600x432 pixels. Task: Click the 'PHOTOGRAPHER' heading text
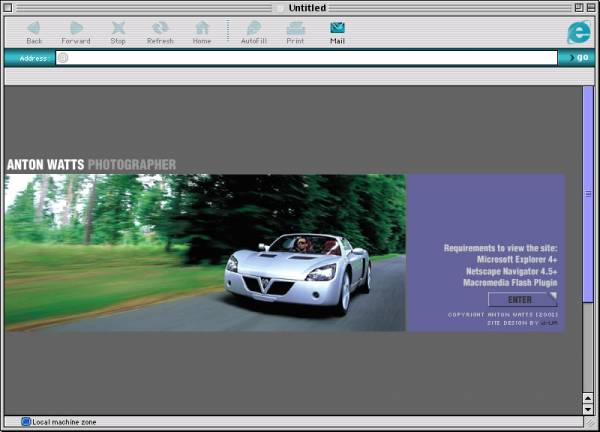coord(132,165)
